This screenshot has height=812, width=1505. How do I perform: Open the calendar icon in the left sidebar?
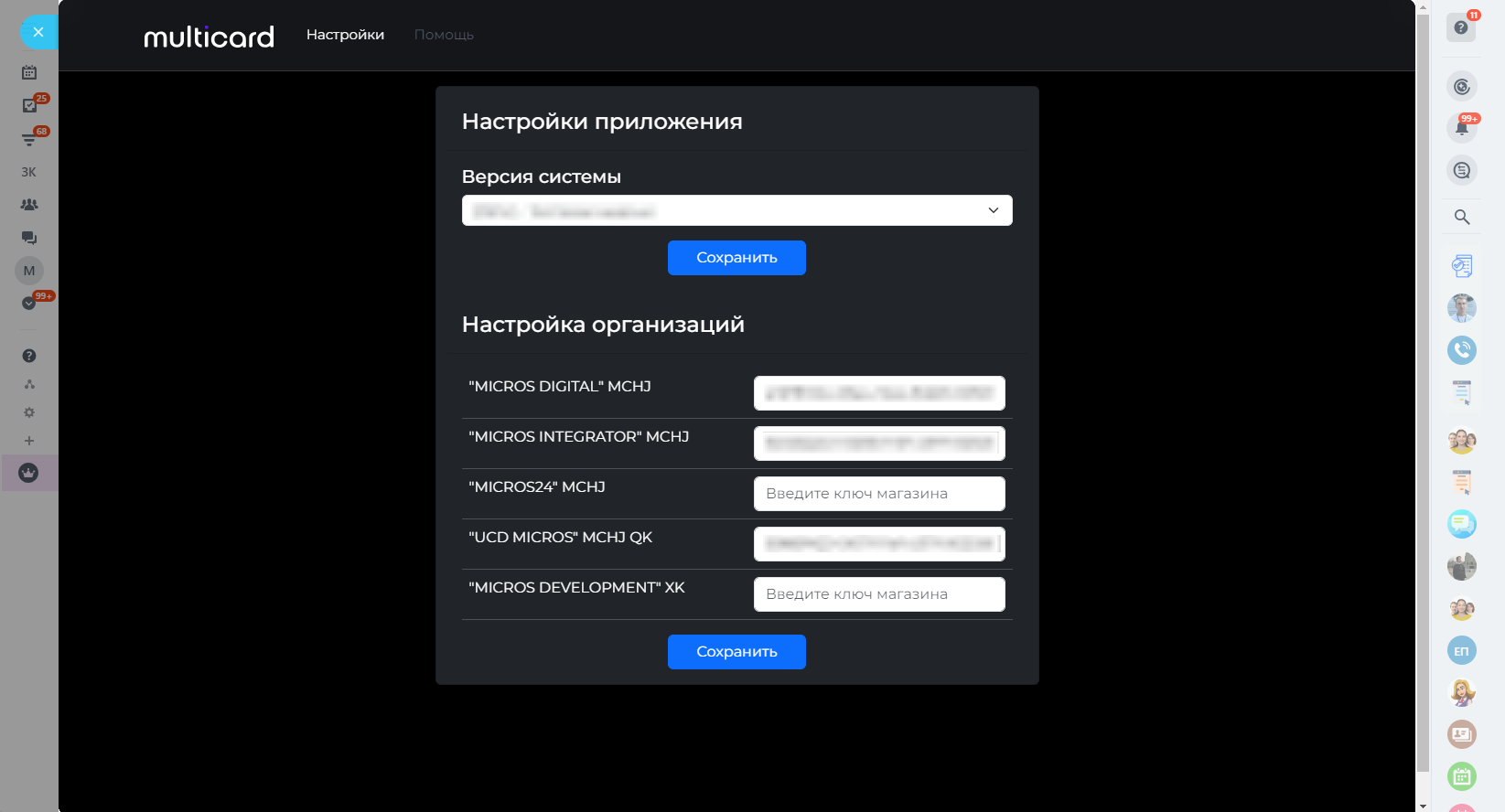pos(29,72)
